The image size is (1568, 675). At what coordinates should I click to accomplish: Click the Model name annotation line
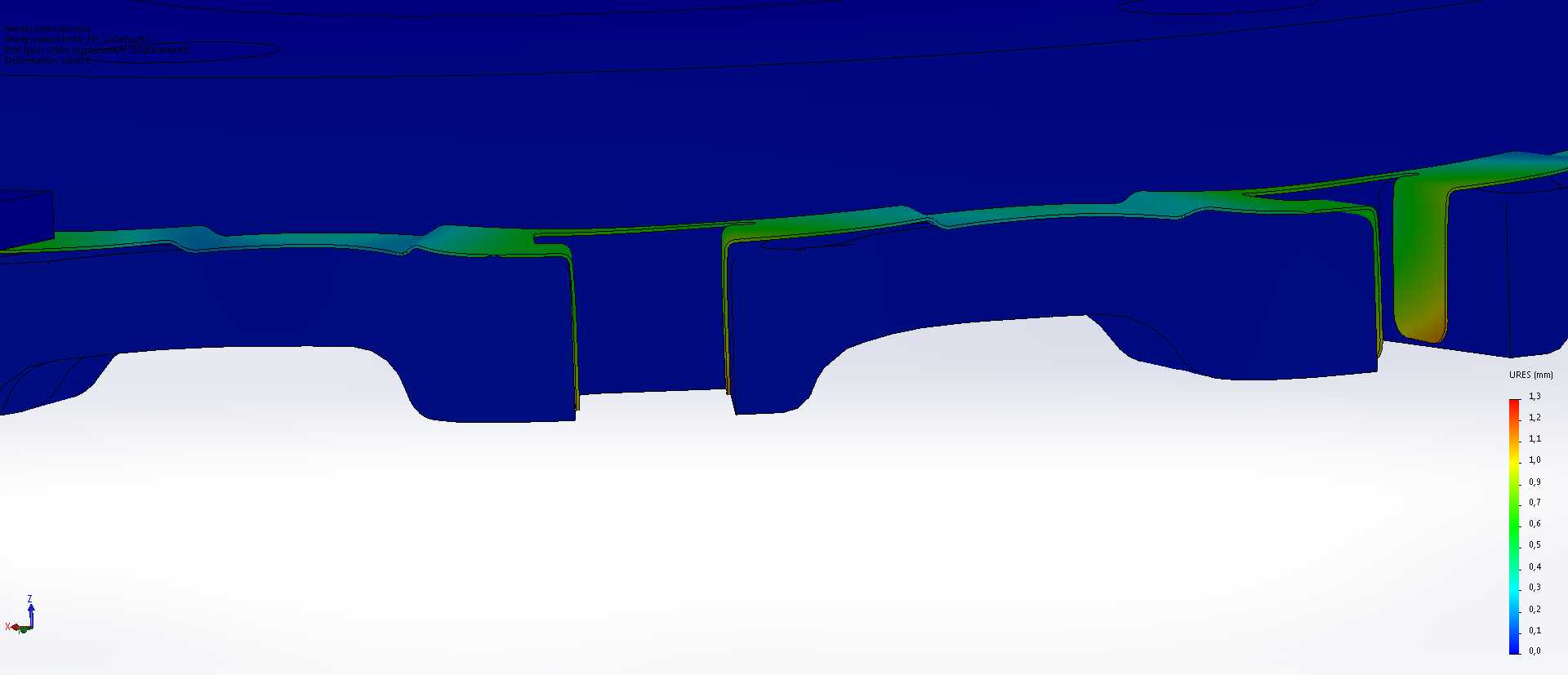[x=48, y=29]
